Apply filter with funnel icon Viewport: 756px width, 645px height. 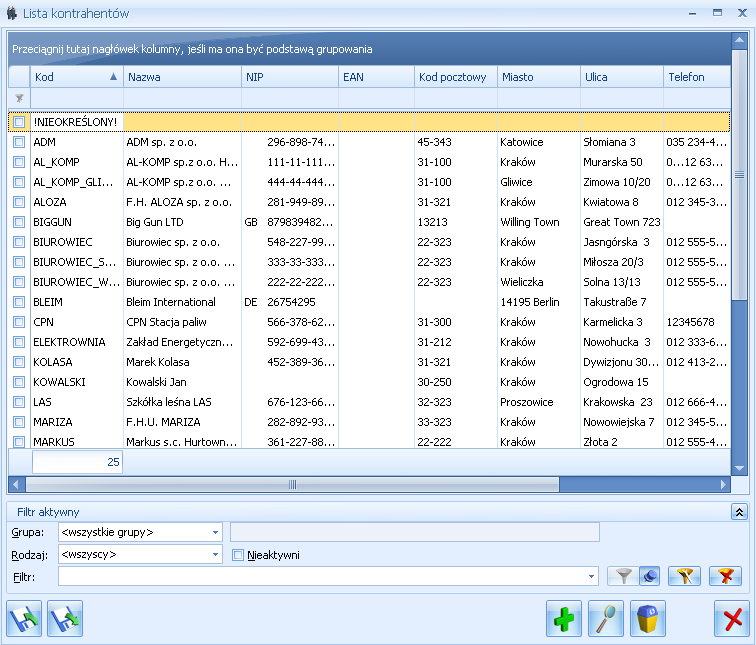pos(623,576)
